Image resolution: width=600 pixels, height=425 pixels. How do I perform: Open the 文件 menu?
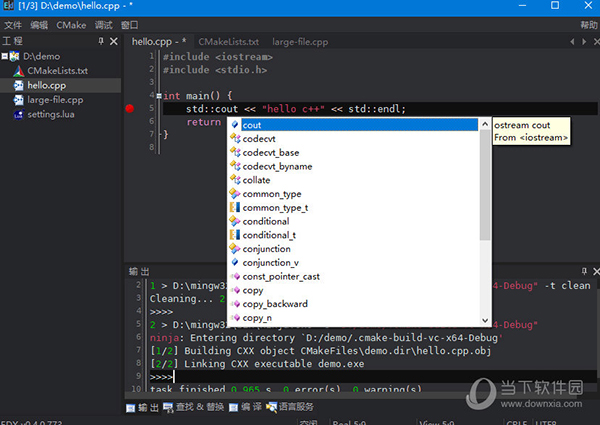pyautogui.click(x=13, y=25)
